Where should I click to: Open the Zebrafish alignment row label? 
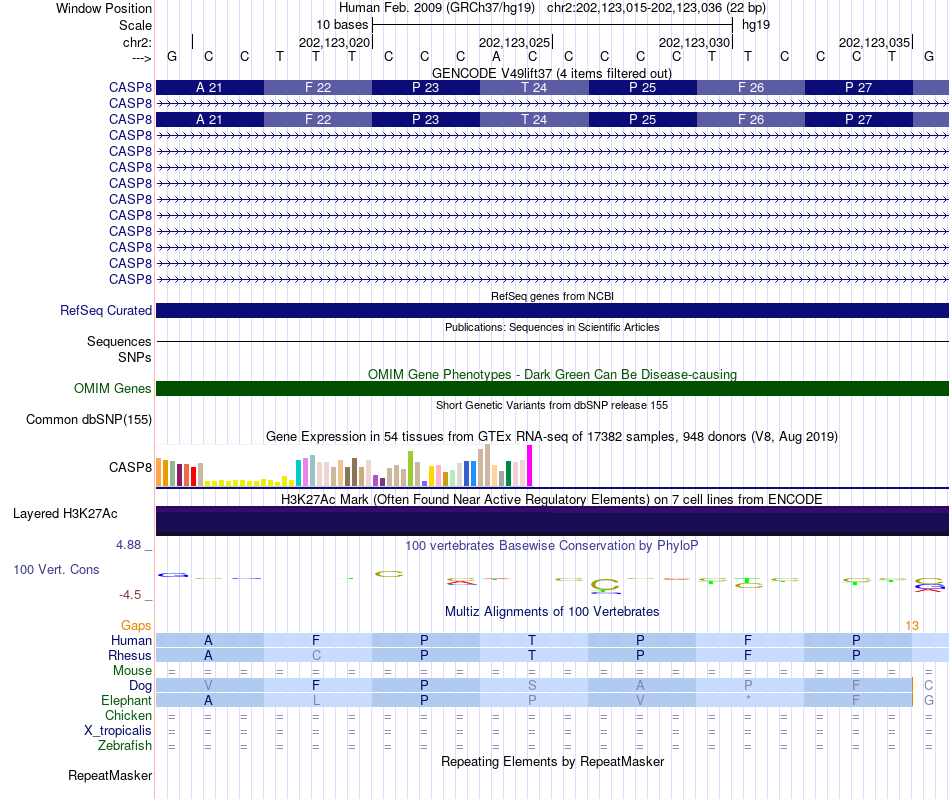tap(125, 745)
